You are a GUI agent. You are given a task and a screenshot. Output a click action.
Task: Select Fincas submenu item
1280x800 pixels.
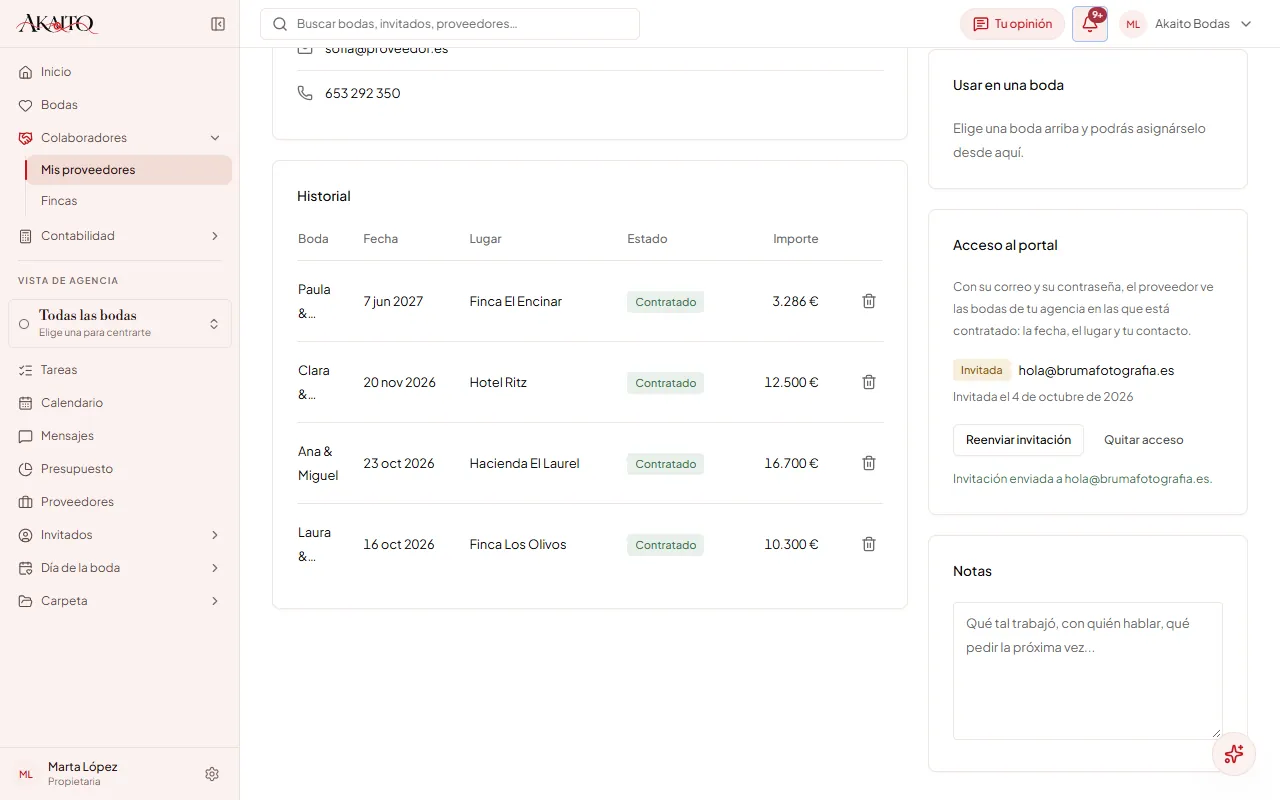coord(129,201)
